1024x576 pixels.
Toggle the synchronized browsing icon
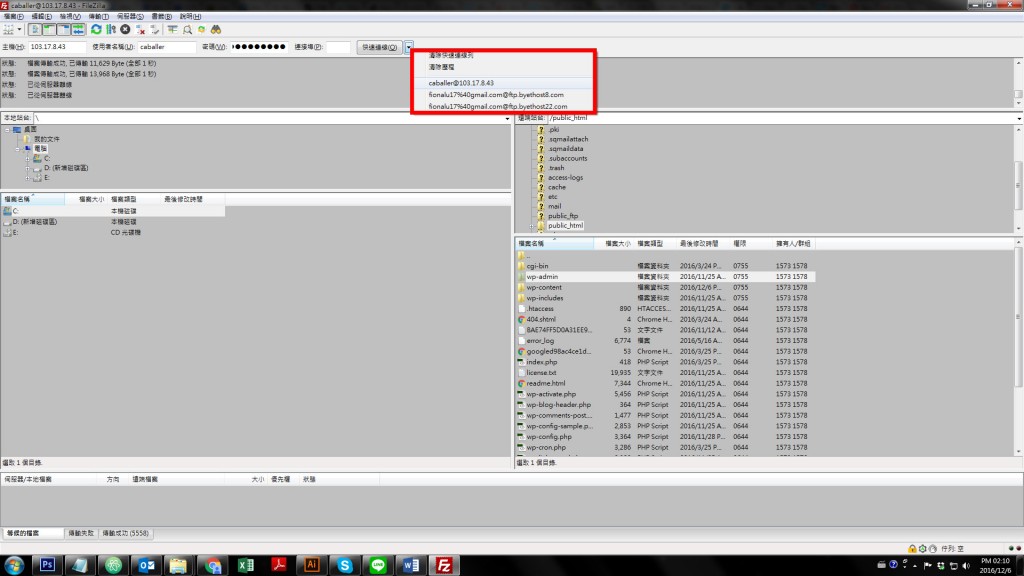pyautogui.click(x=202, y=29)
